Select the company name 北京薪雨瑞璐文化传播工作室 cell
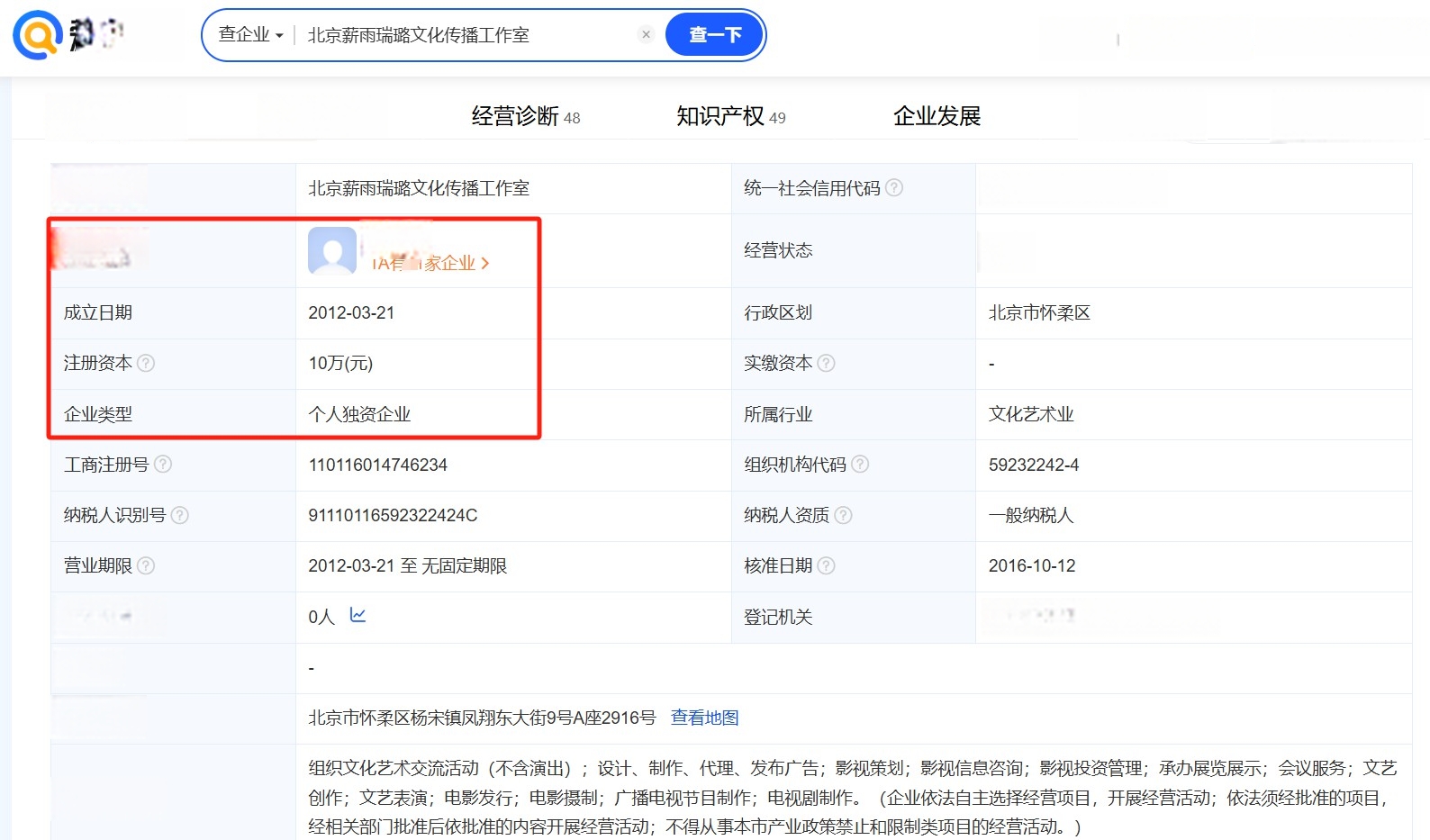This screenshot has height=840, width=1430. tap(419, 188)
